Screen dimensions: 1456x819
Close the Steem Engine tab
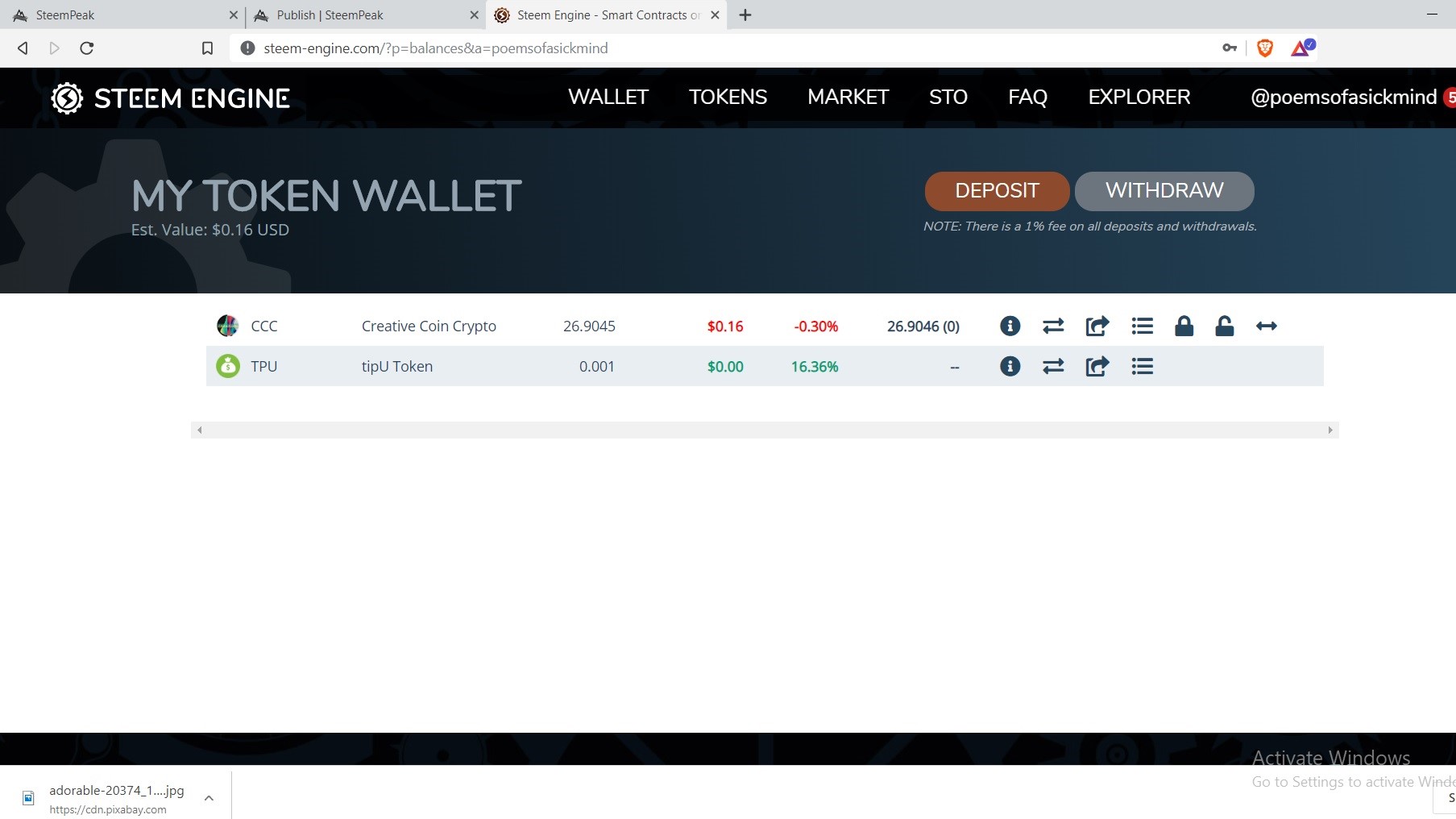[x=715, y=15]
